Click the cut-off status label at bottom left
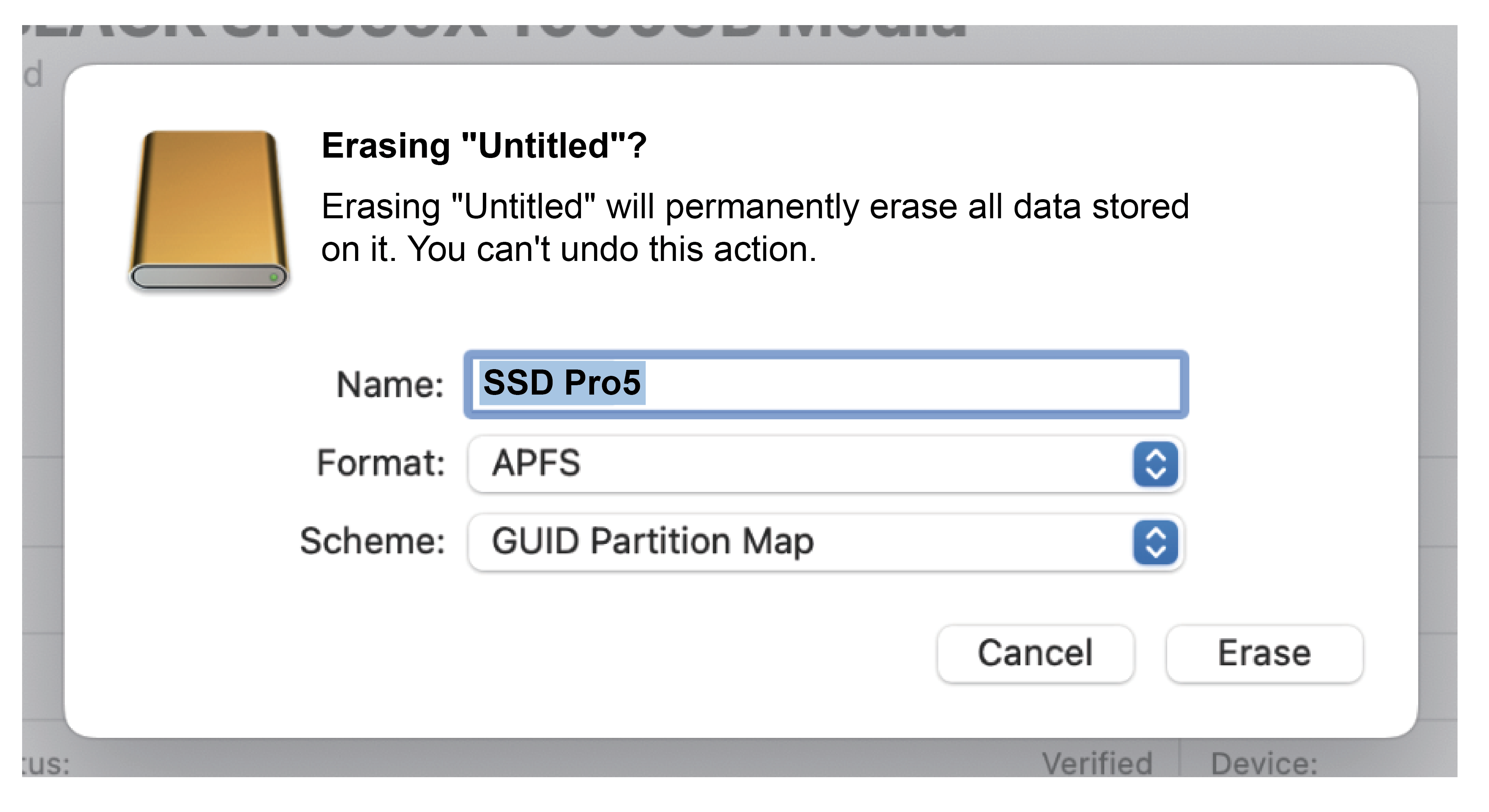Image resolution: width=1489 pixels, height=812 pixels. [x=46, y=763]
